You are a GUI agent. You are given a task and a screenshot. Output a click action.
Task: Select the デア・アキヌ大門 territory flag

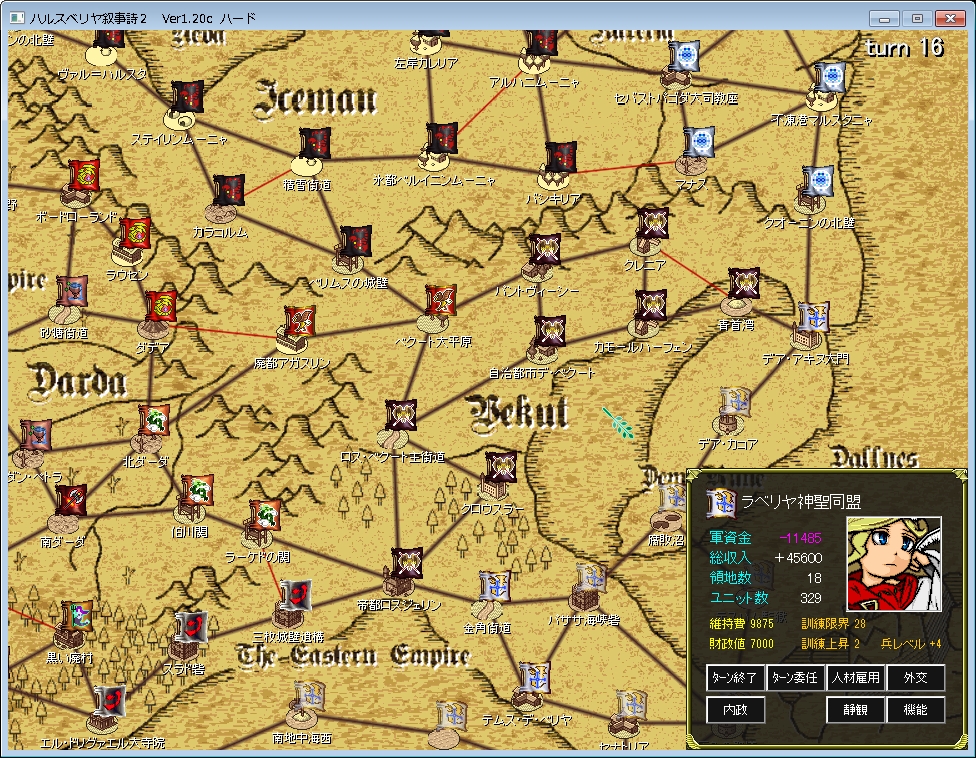814,317
